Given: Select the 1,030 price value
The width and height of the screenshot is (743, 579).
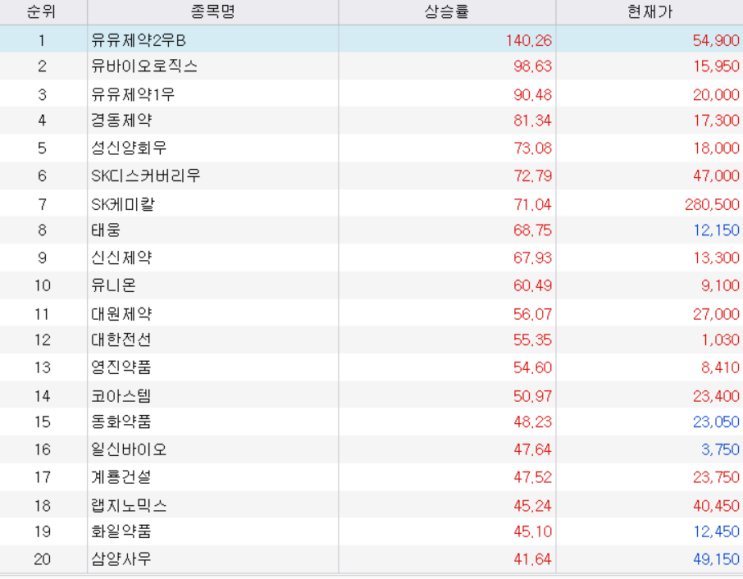Looking at the screenshot, I should pos(720,339).
